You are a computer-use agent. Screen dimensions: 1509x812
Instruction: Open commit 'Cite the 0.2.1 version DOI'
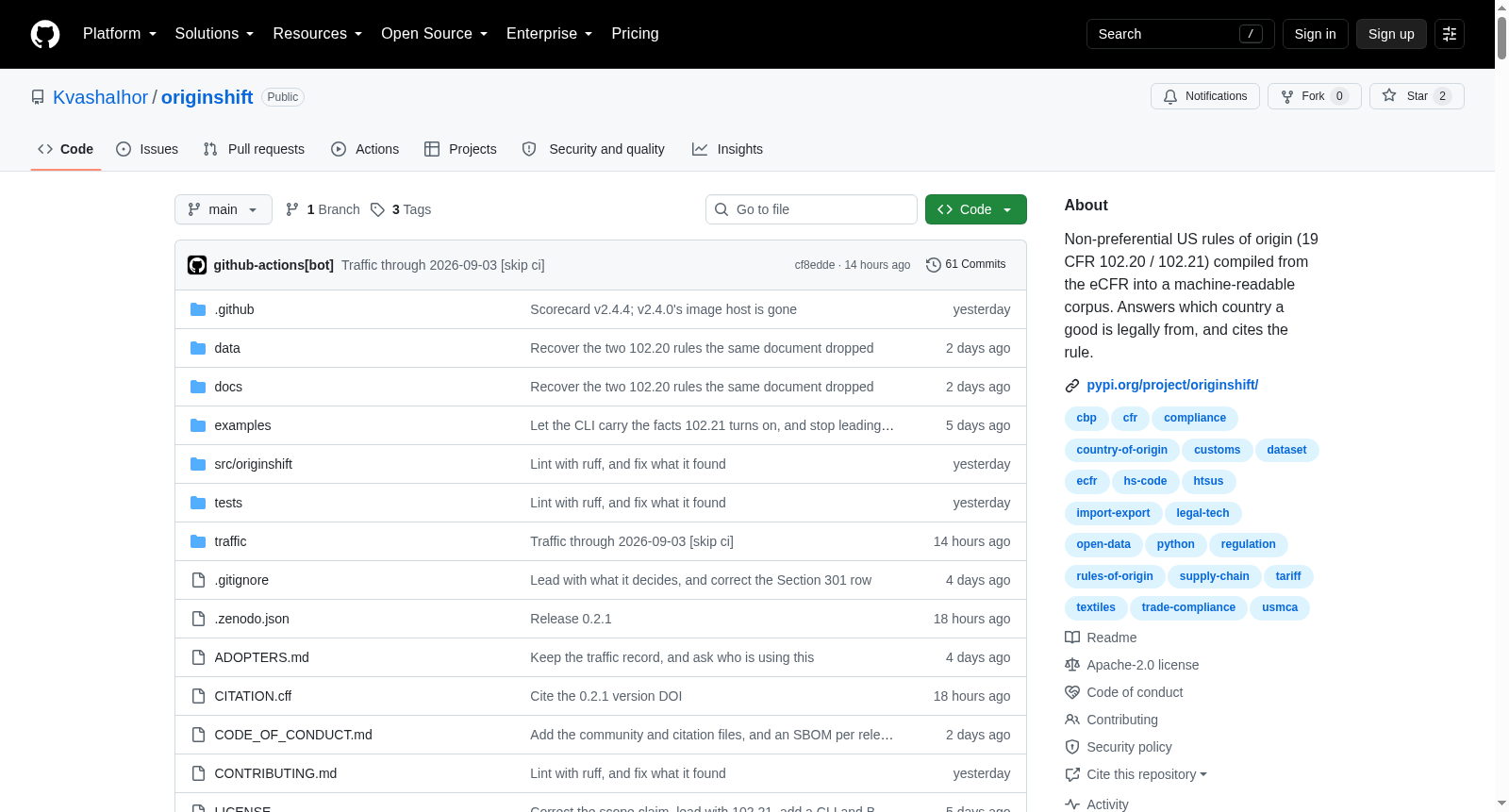point(605,696)
